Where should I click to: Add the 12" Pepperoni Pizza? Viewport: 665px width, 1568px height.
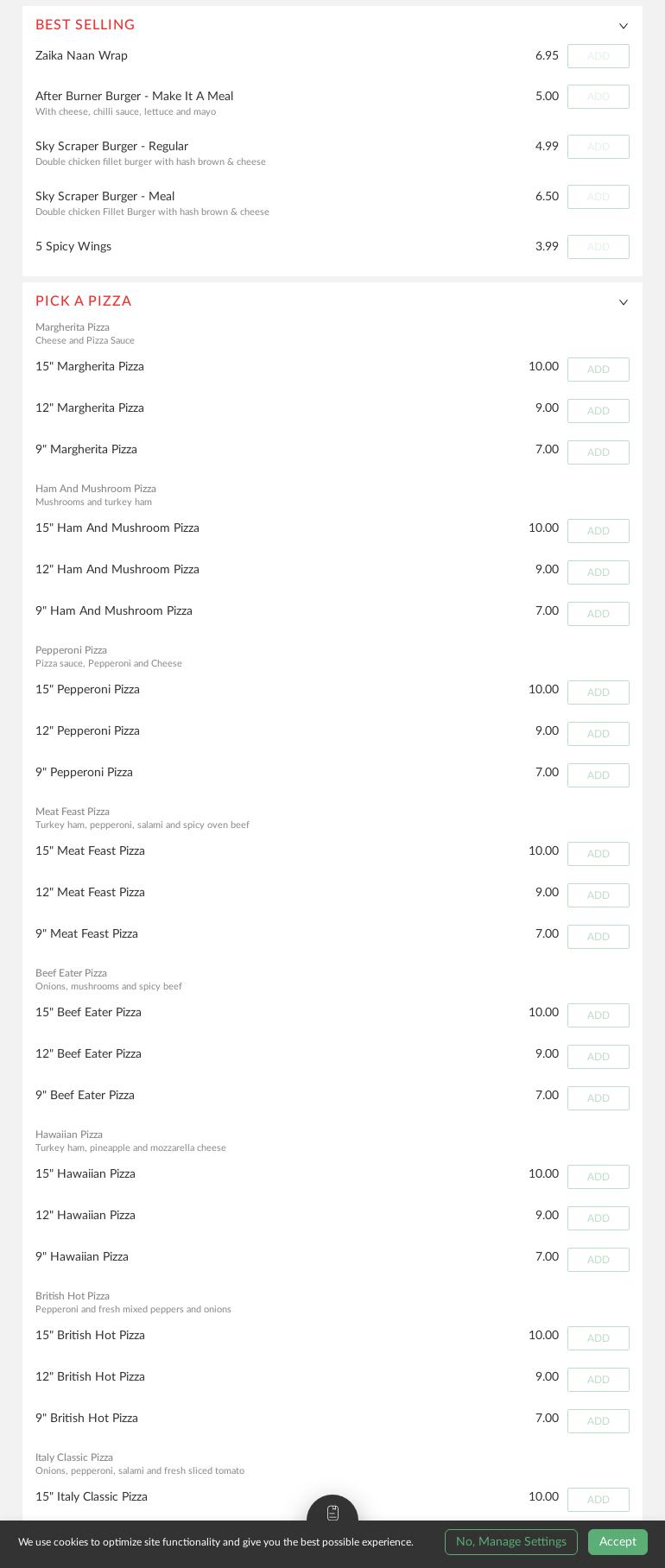[x=598, y=733]
